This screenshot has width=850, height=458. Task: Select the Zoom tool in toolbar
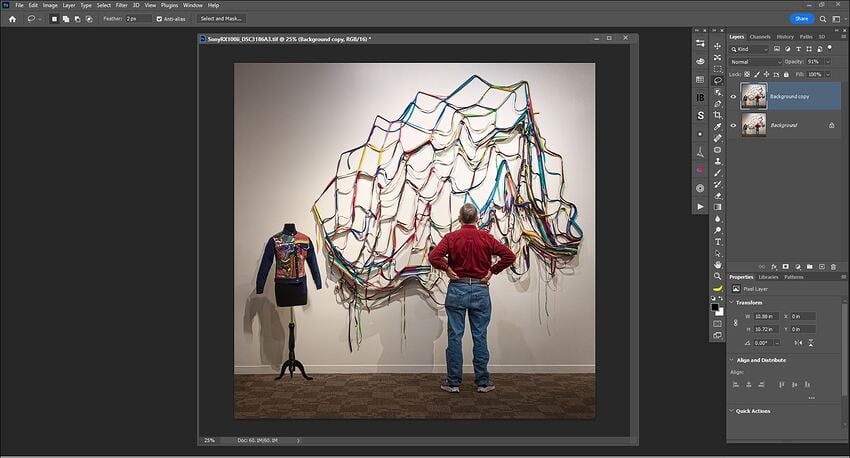[718, 276]
